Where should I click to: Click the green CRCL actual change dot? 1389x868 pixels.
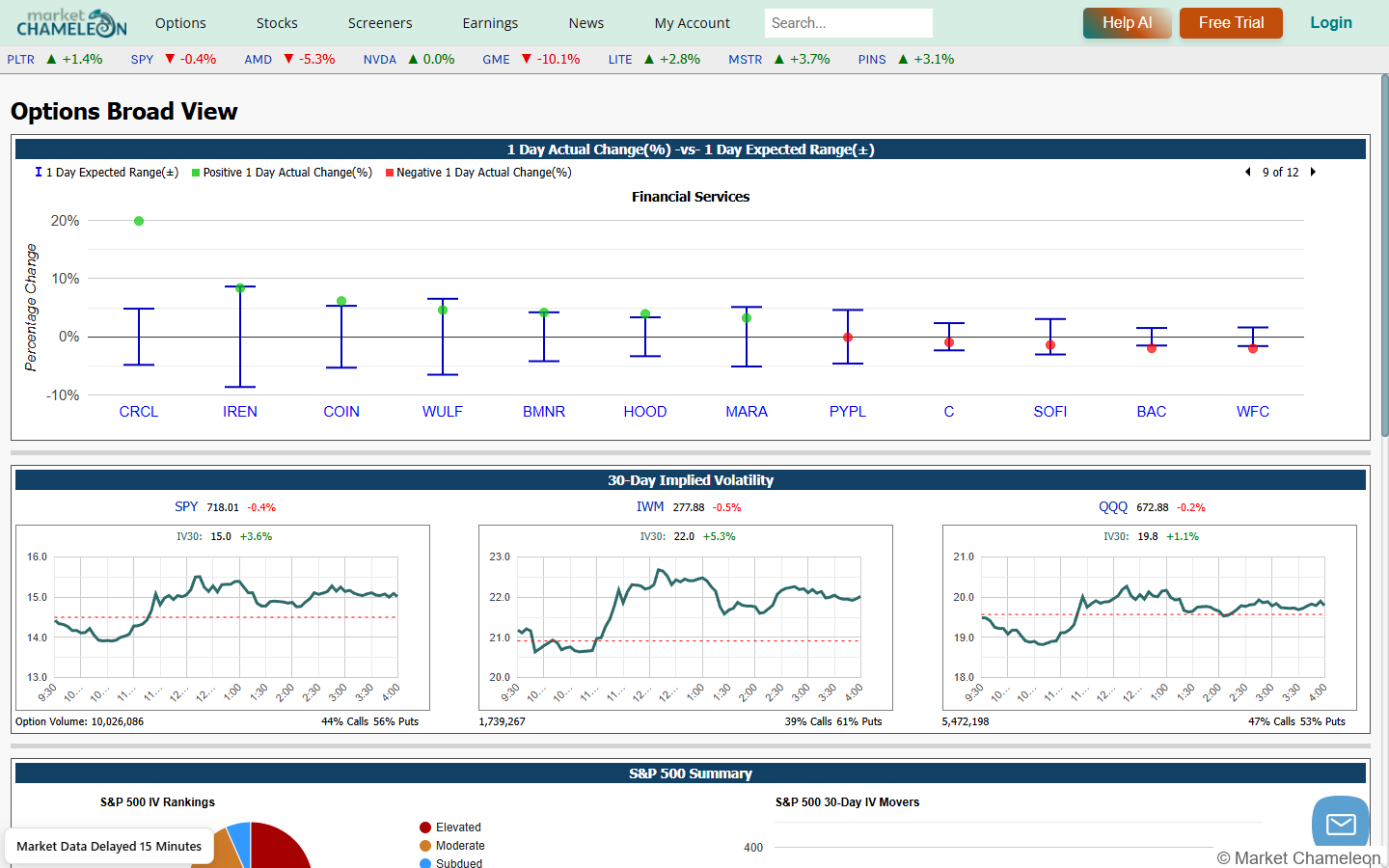(x=139, y=221)
